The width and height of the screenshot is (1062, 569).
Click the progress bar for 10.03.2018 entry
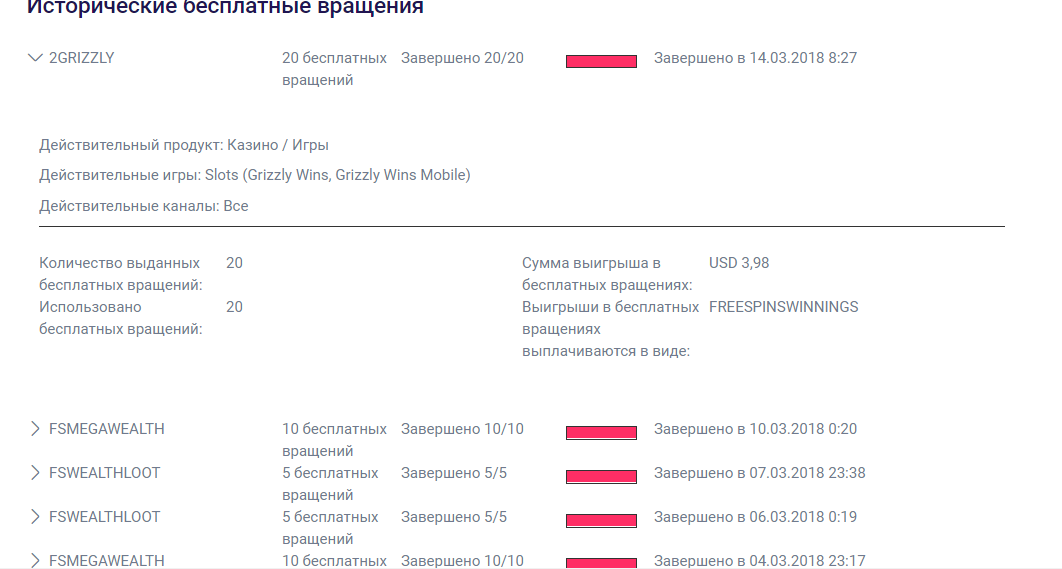[601, 433]
